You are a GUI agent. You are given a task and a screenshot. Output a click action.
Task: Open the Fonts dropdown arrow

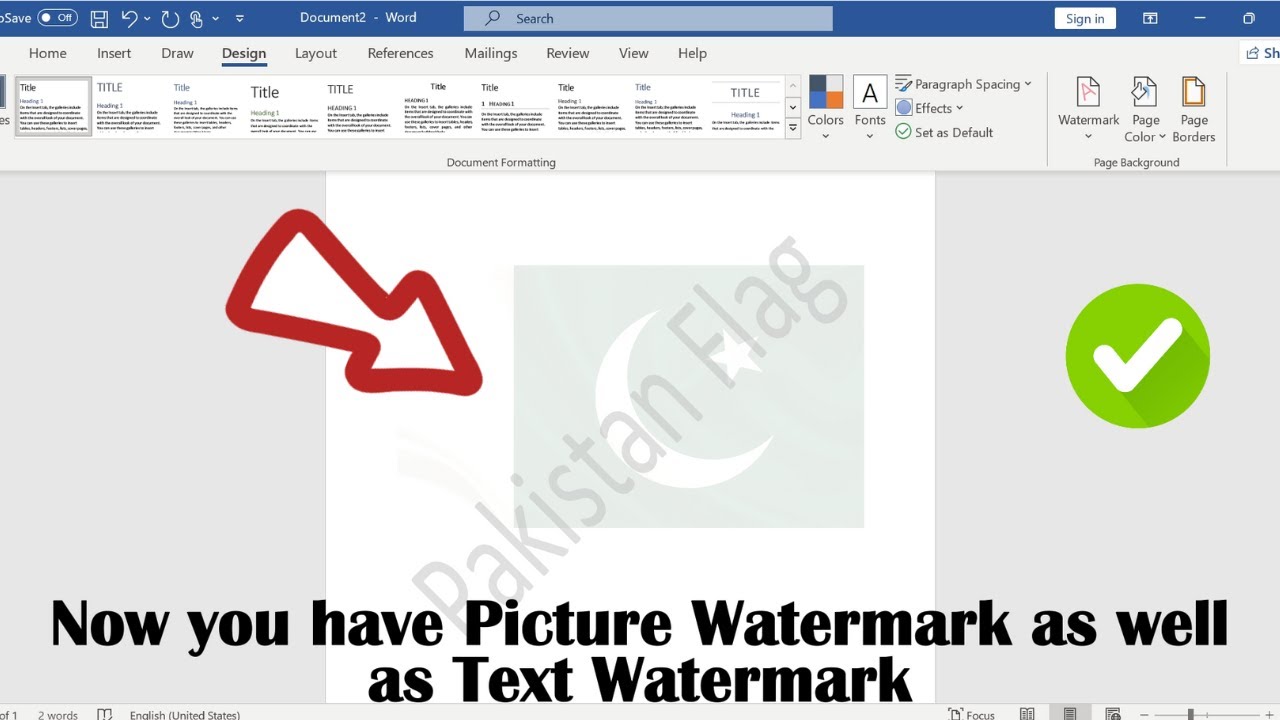870,136
